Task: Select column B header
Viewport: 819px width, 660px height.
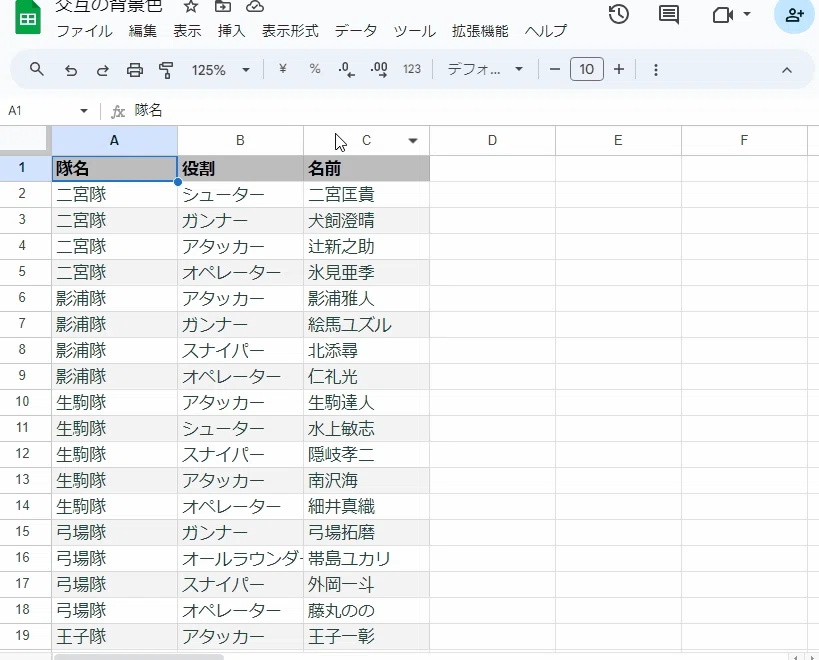Action: [240, 140]
